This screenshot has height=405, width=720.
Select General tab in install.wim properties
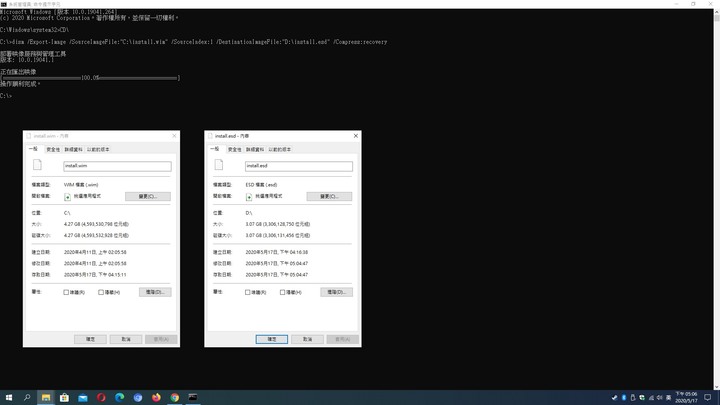tap(34, 149)
